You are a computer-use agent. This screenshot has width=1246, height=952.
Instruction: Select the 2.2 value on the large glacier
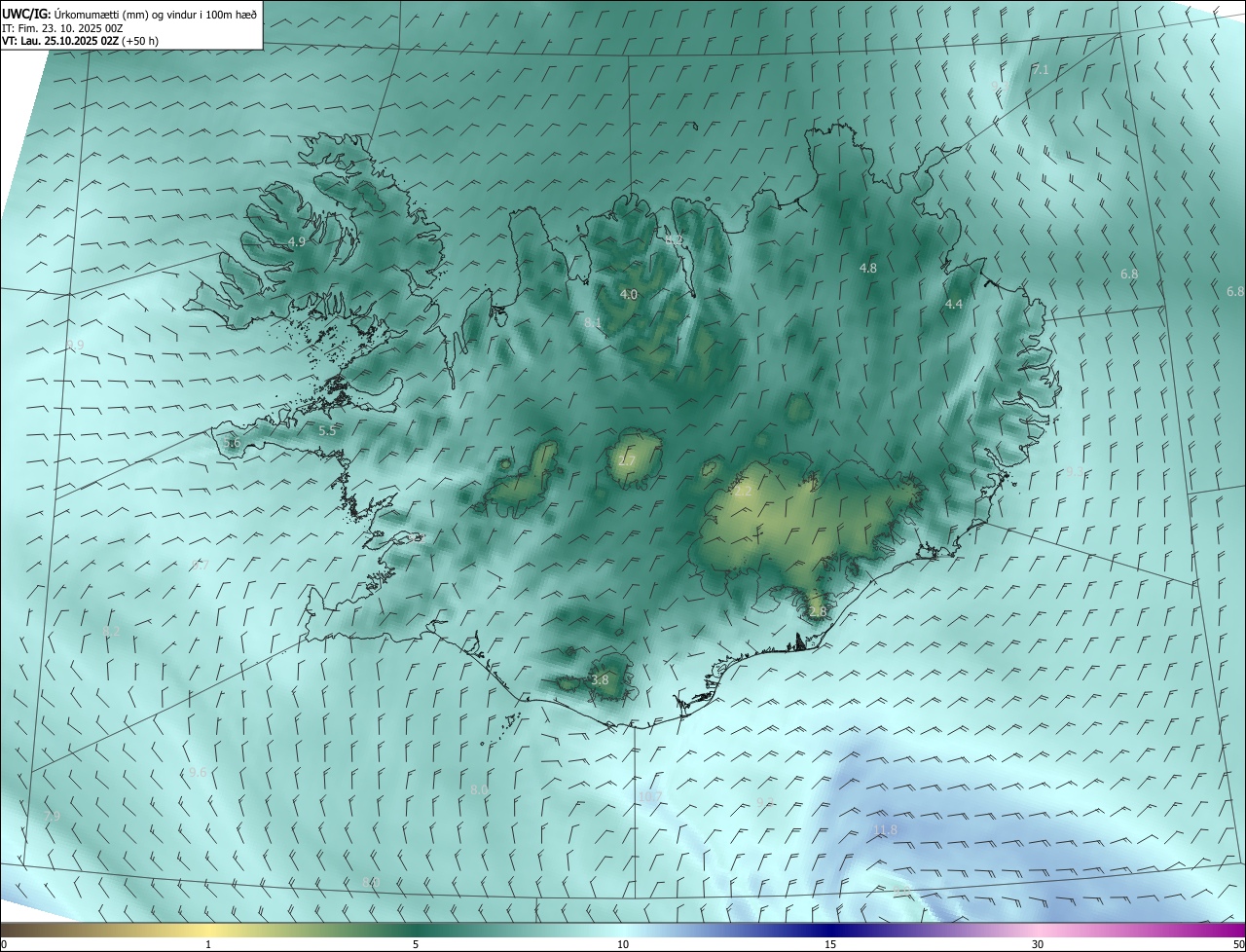pyautogui.click(x=743, y=492)
